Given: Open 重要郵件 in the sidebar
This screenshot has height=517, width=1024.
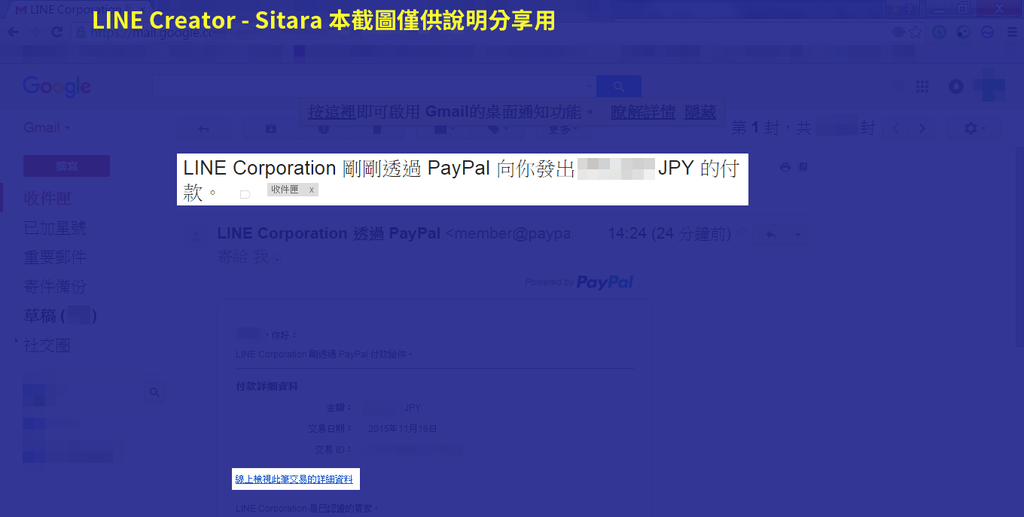Looking at the screenshot, I should click(55, 257).
